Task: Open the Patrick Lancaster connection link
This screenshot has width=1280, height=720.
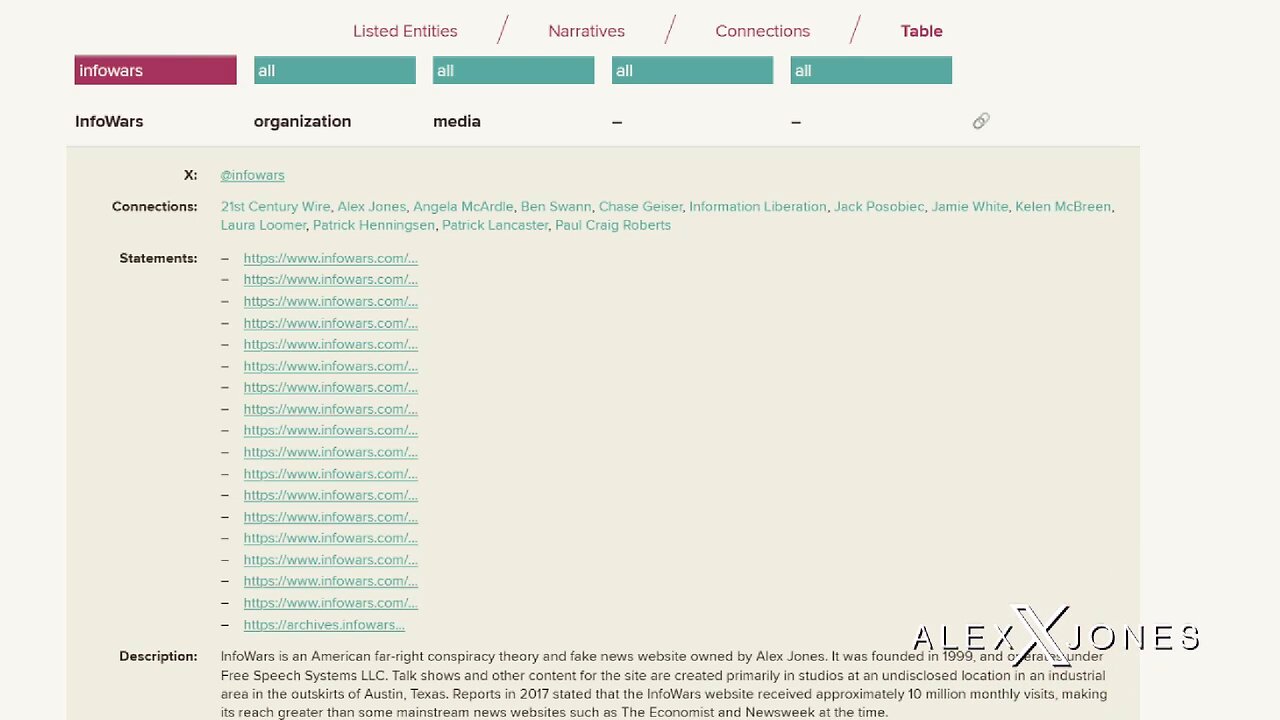Action: click(x=495, y=225)
